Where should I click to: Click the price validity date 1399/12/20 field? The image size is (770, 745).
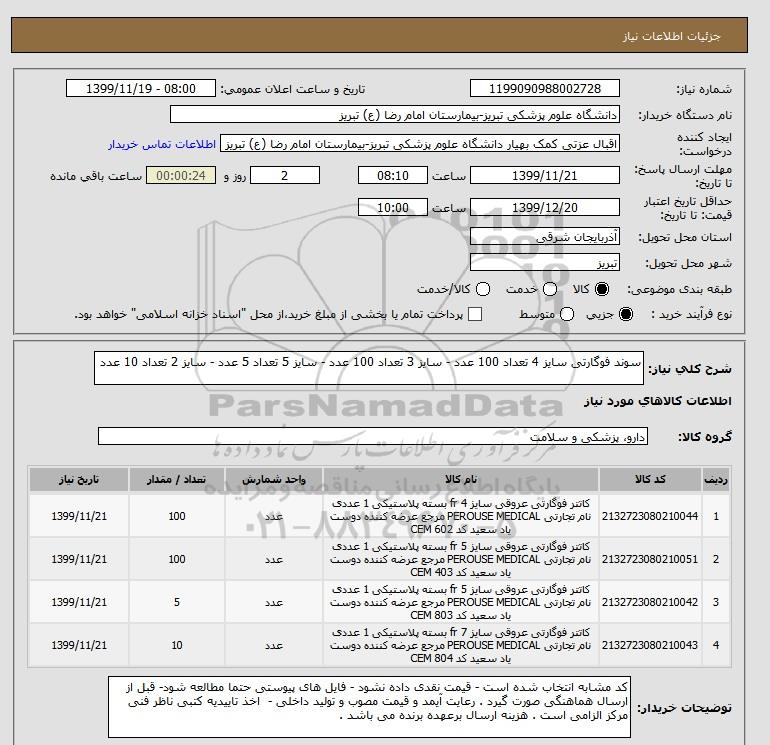pyautogui.click(x=545, y=207)
